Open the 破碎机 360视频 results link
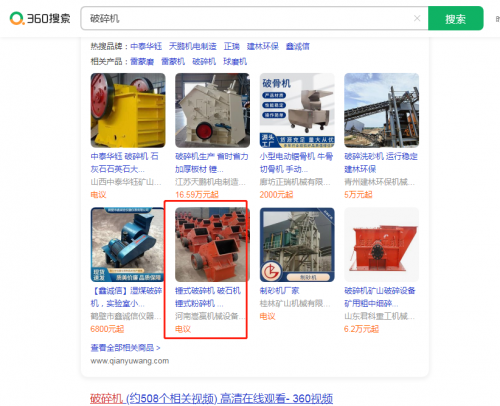Screen dimensions: 500x406 click(x=211, y=399)
